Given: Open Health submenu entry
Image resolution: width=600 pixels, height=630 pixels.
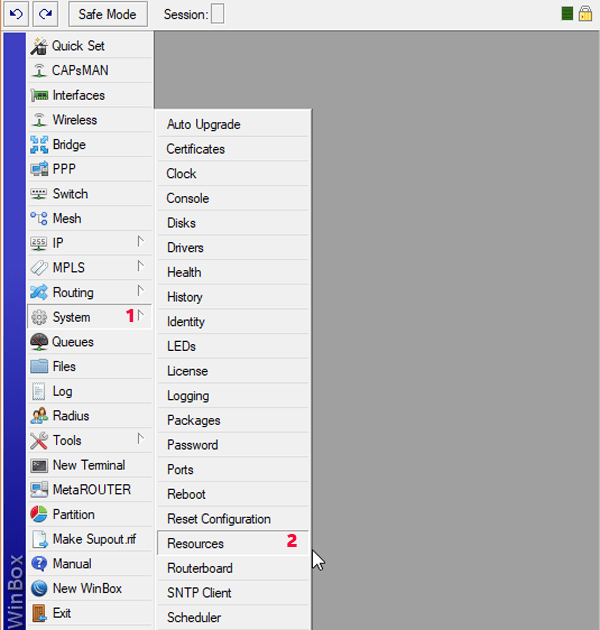Looking at the screenshot, I should coord(233,272).
